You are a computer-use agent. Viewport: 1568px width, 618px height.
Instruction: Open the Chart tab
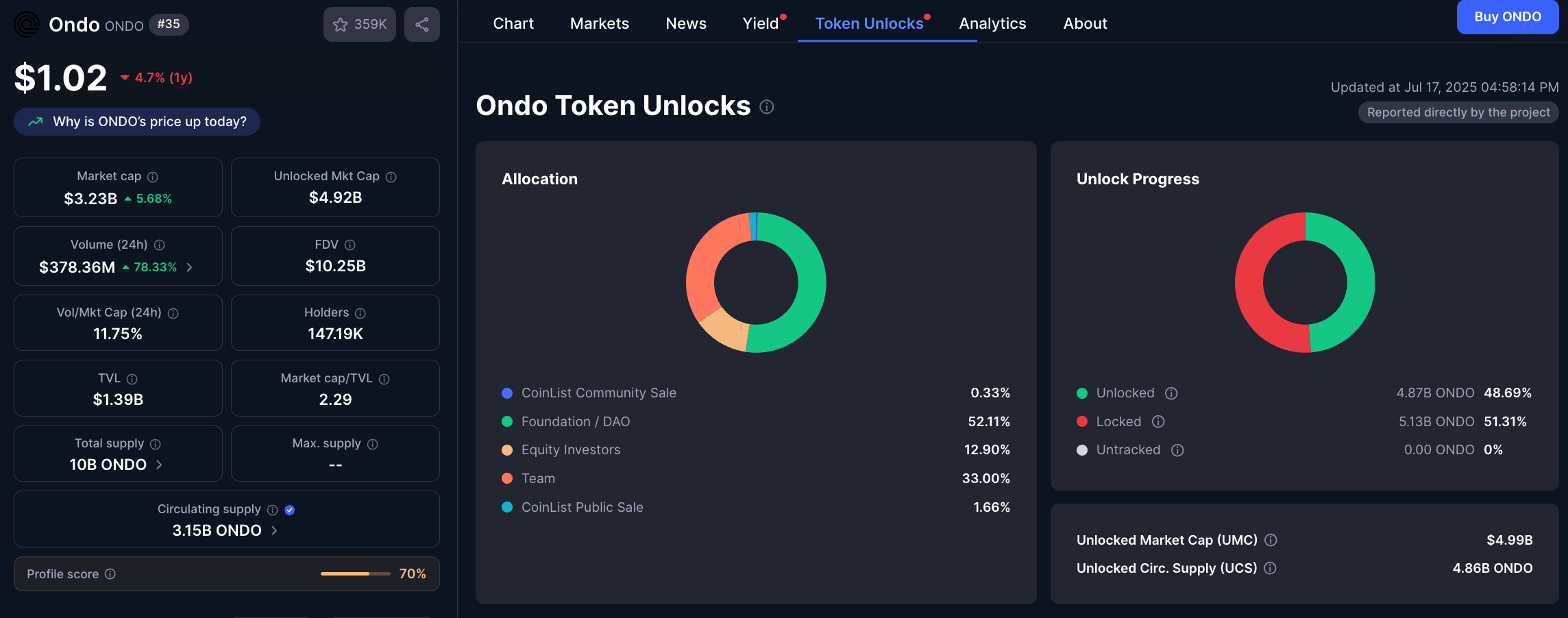513,23
